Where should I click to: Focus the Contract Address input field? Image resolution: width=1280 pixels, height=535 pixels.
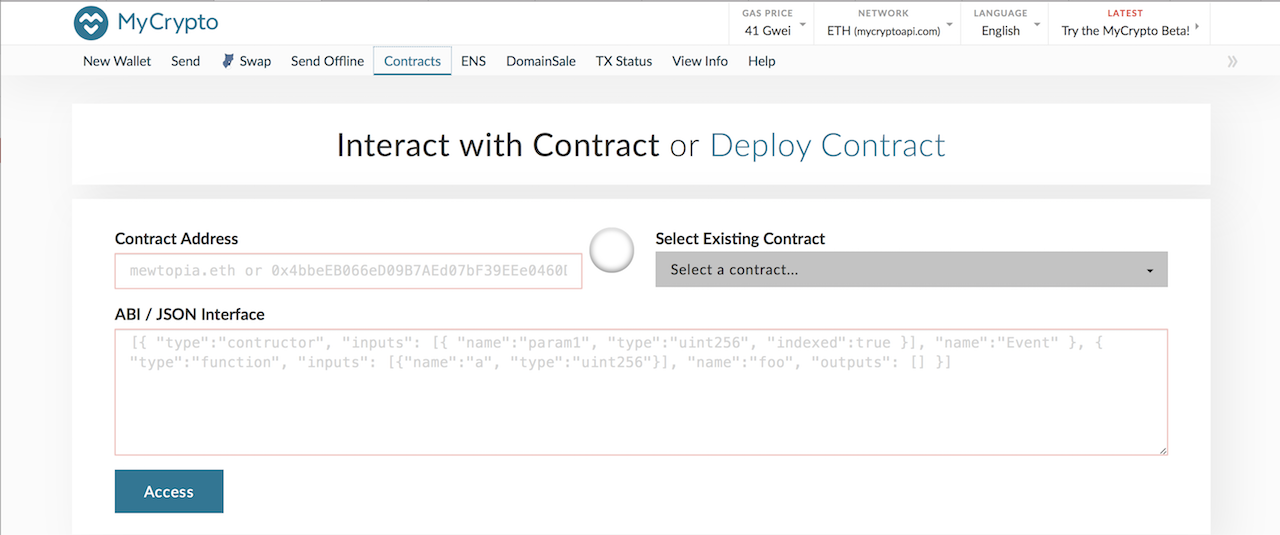coord(348,271)
